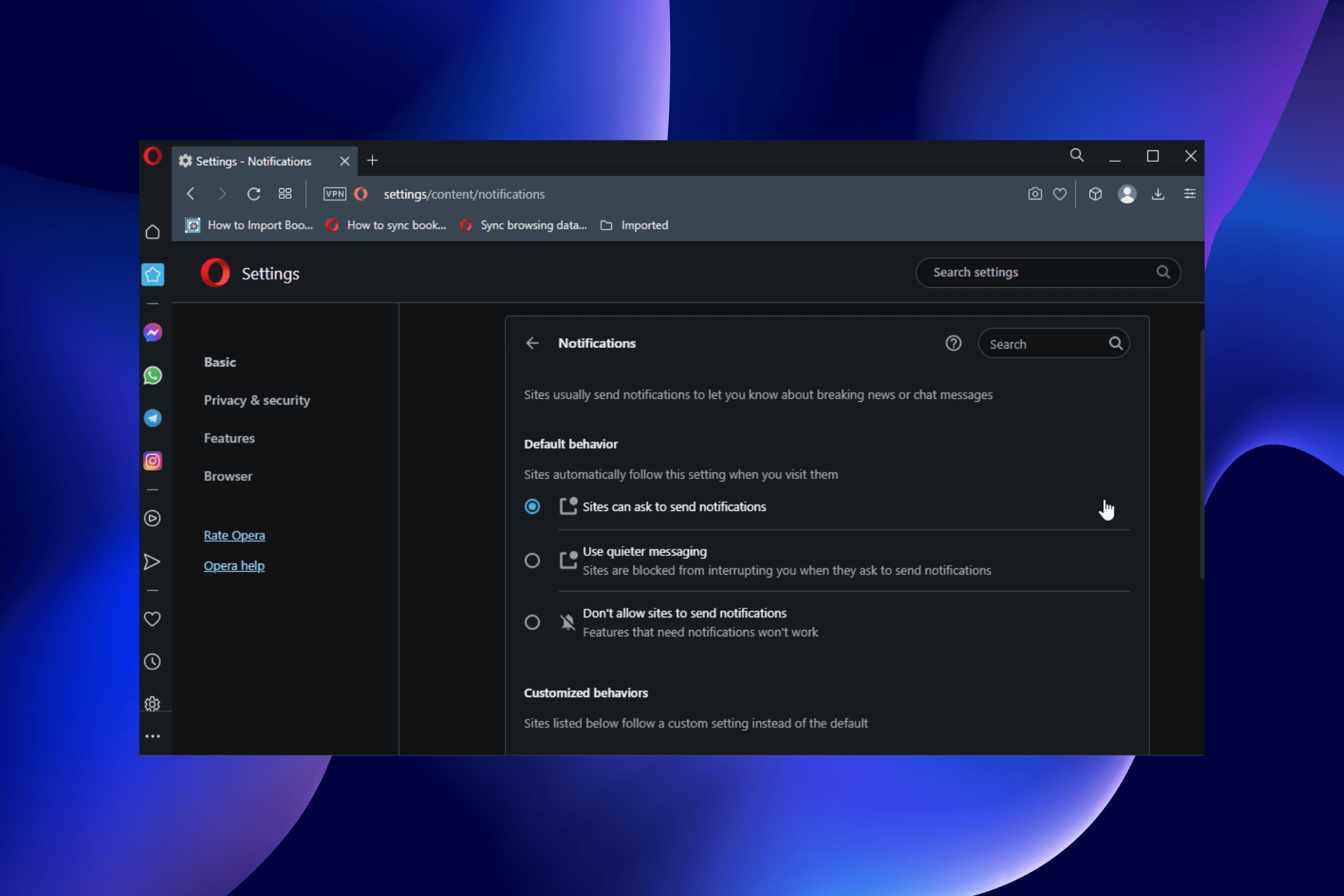Open the Privacy & security section
This screenshot has height=896, width=1344.
[x=257, y=400]
